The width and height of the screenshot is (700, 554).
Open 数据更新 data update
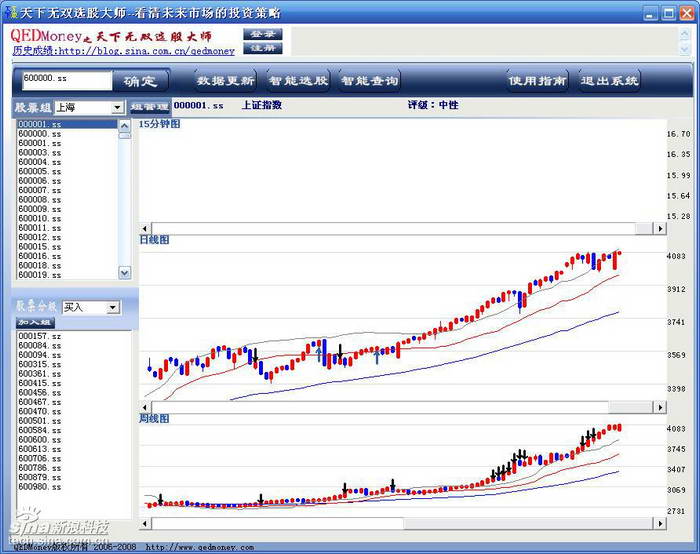pyautogui.click(x=225, y=81)
